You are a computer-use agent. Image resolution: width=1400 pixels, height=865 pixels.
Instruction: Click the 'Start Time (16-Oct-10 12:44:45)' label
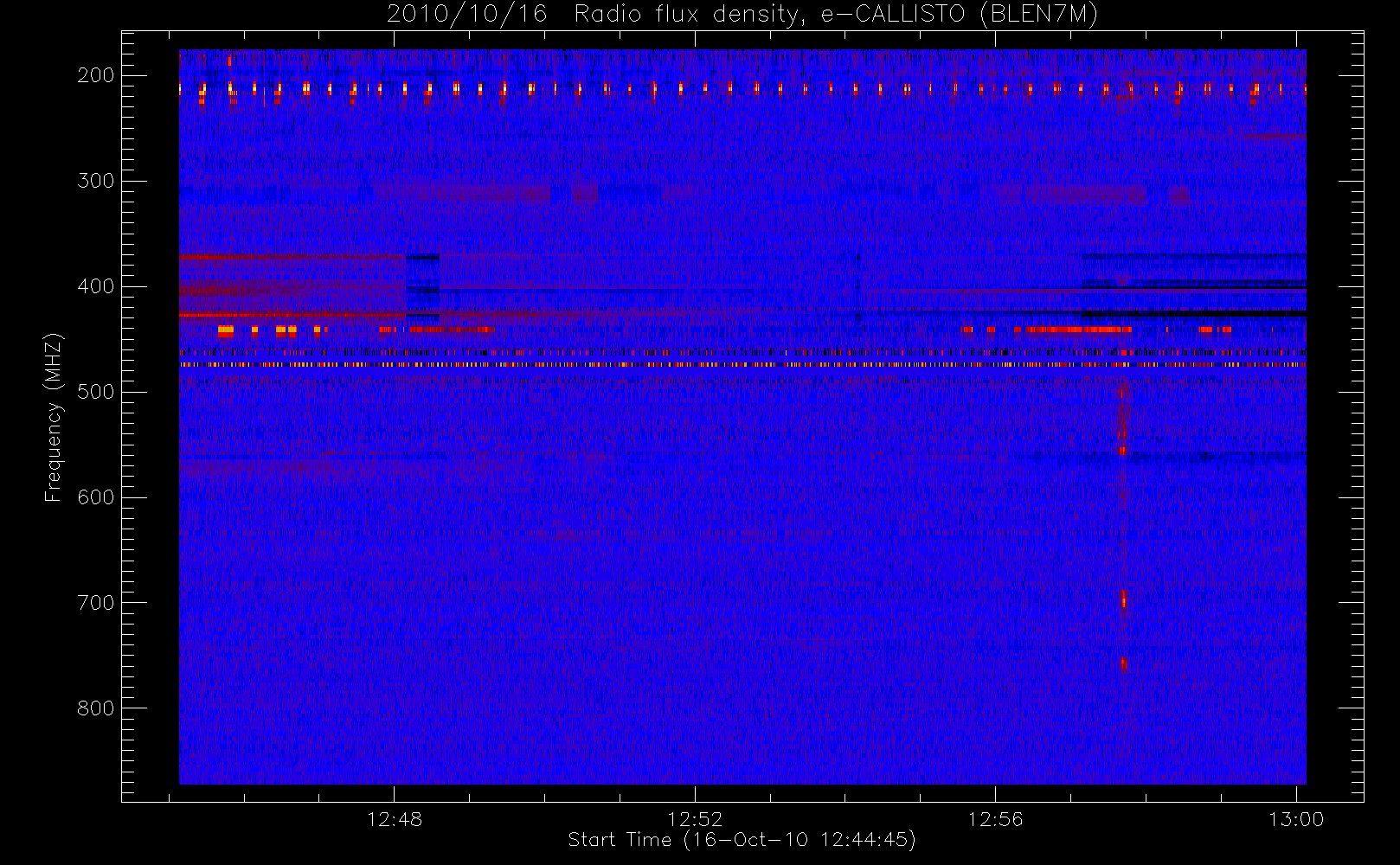point(742,840)
